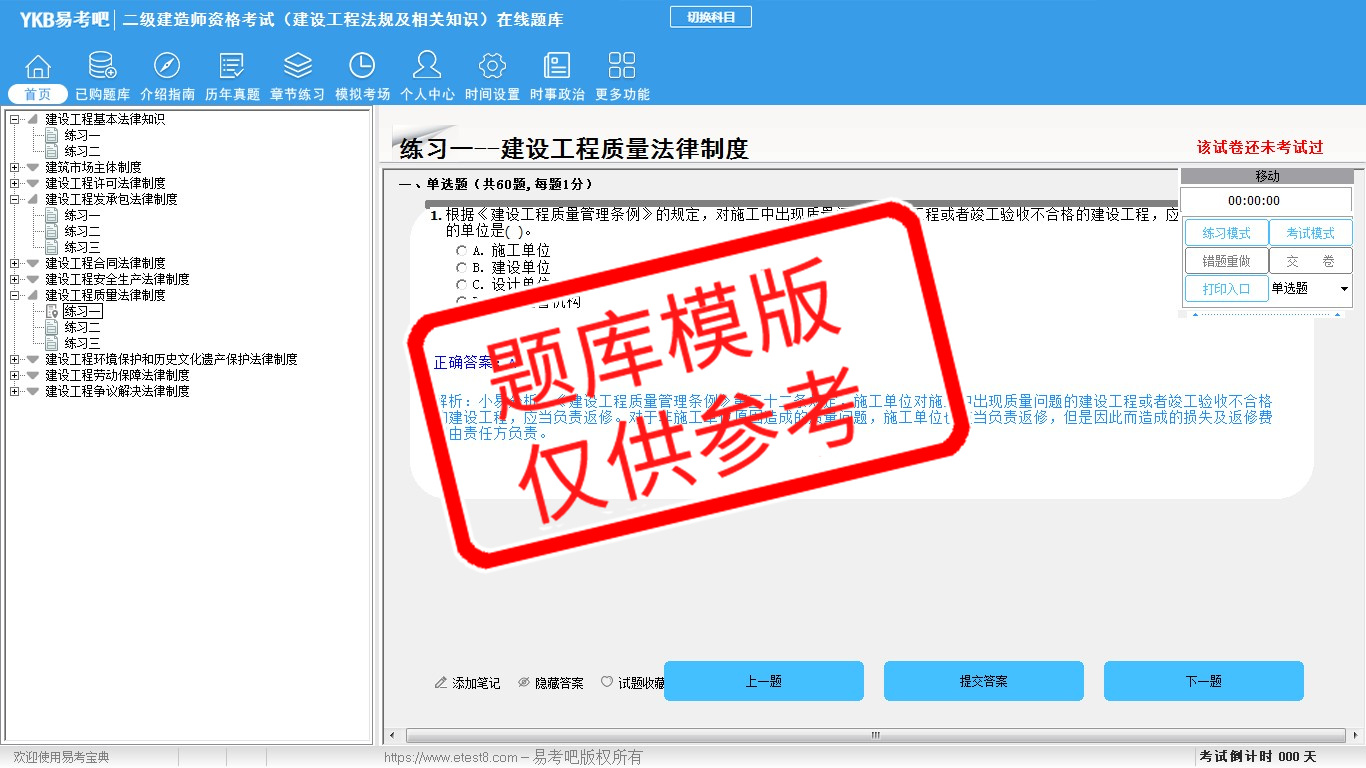The width and height of the screenshot is (1366, 768).
Task: Open 历年真题 checklist icon
Action: [232, 67]
